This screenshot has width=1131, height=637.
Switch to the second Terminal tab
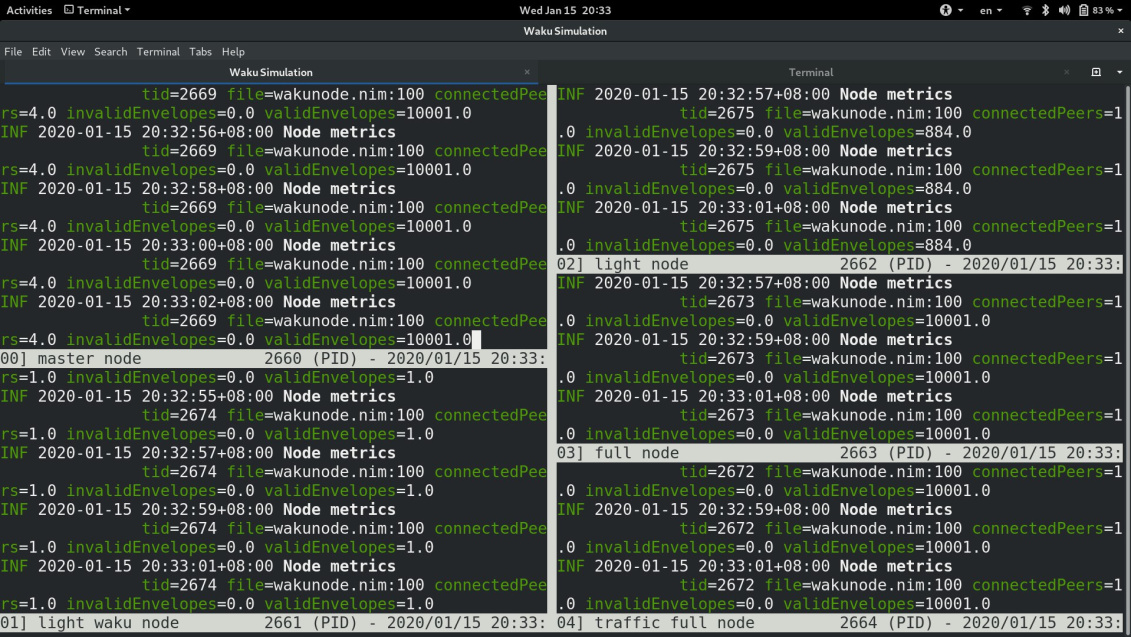810,72
